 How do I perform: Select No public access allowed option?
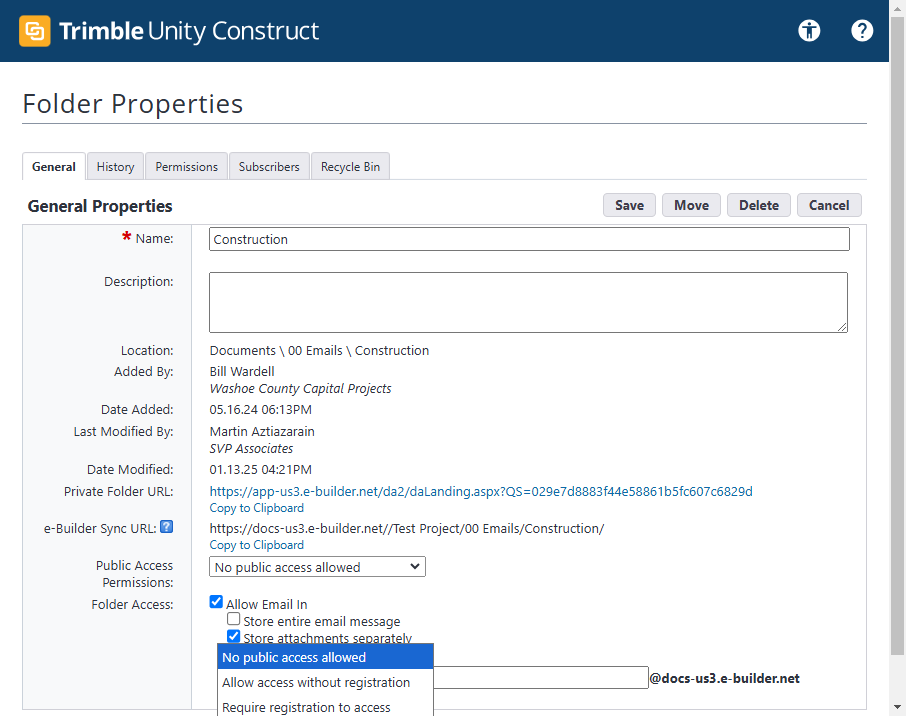click(325, 657)
